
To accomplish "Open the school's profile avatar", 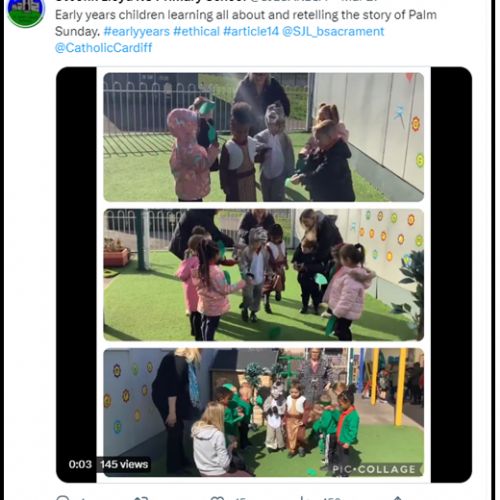I will point(26,10).
